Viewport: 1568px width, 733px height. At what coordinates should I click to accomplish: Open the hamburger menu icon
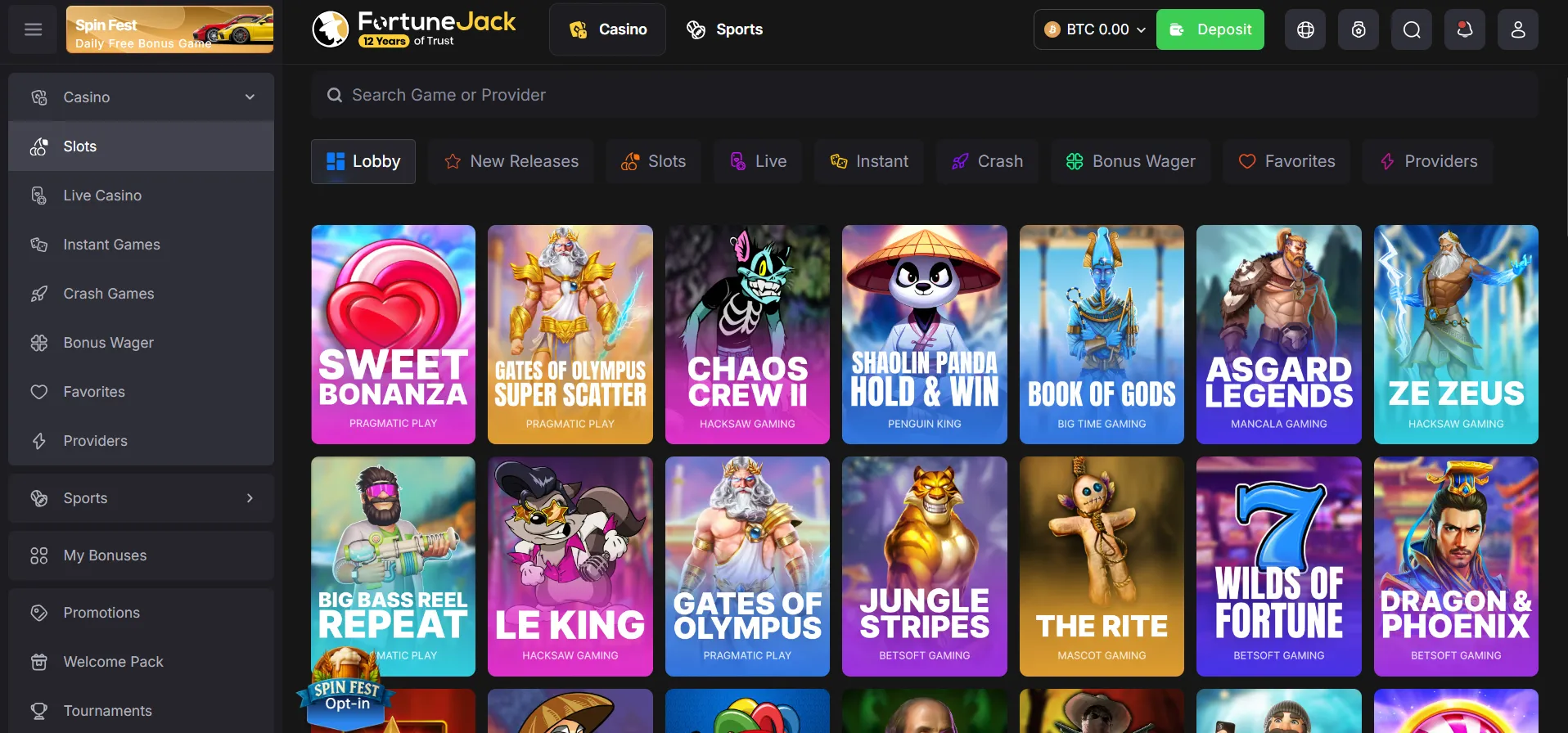point(33,29)
